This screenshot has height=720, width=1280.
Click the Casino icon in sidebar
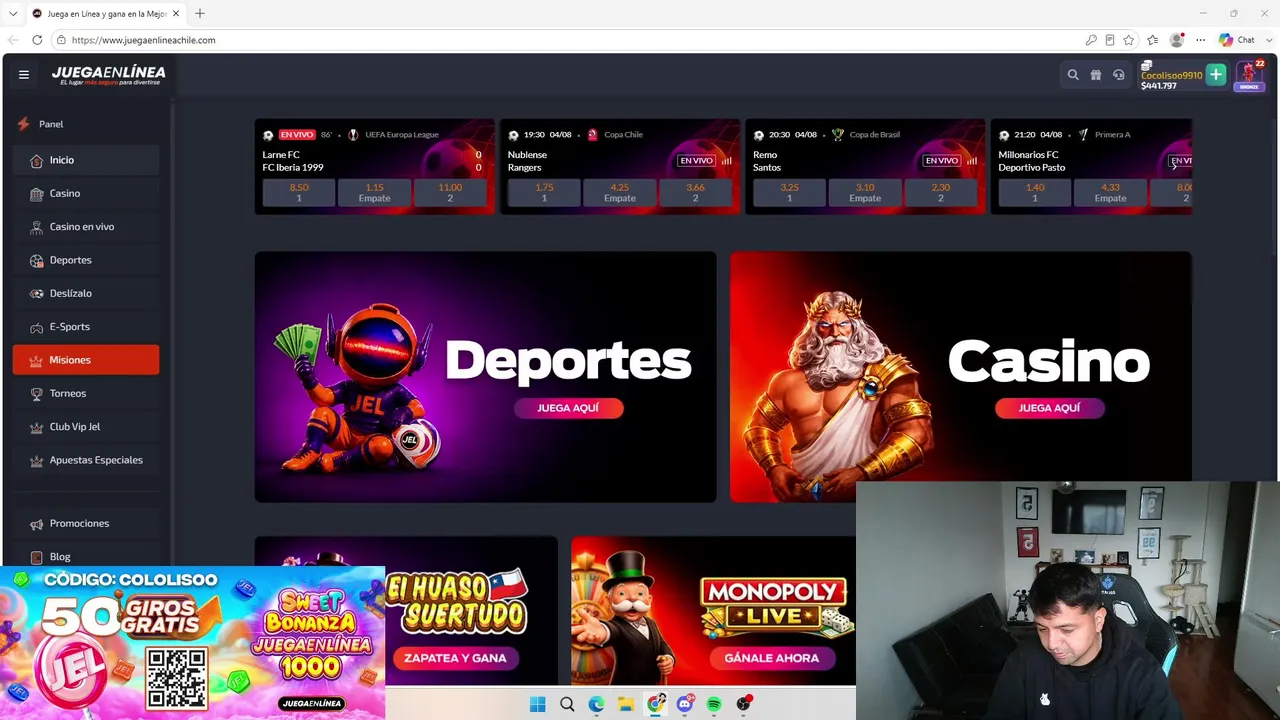[37, 193]
